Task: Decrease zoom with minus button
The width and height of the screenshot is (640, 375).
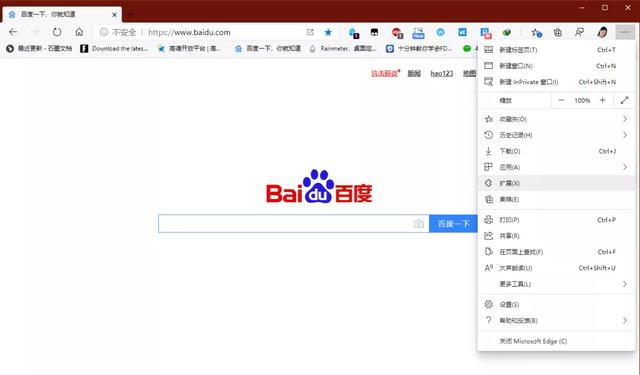Action: tap(561, 100)
